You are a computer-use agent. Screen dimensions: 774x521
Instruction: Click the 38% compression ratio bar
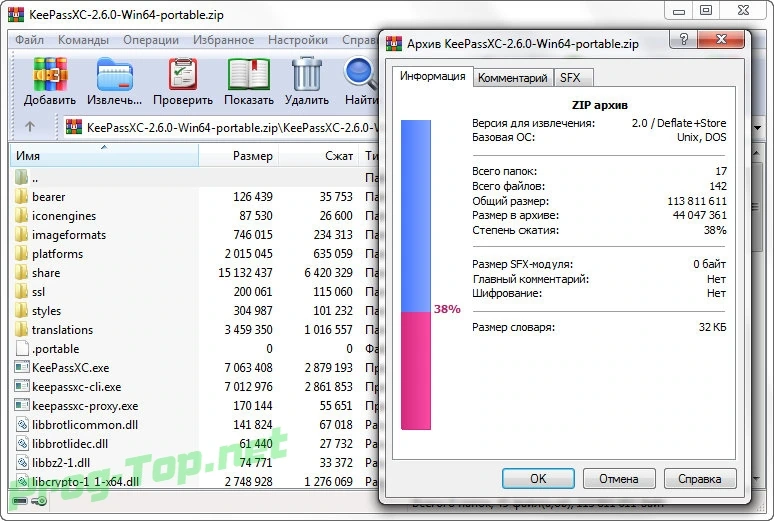point(416,275)
